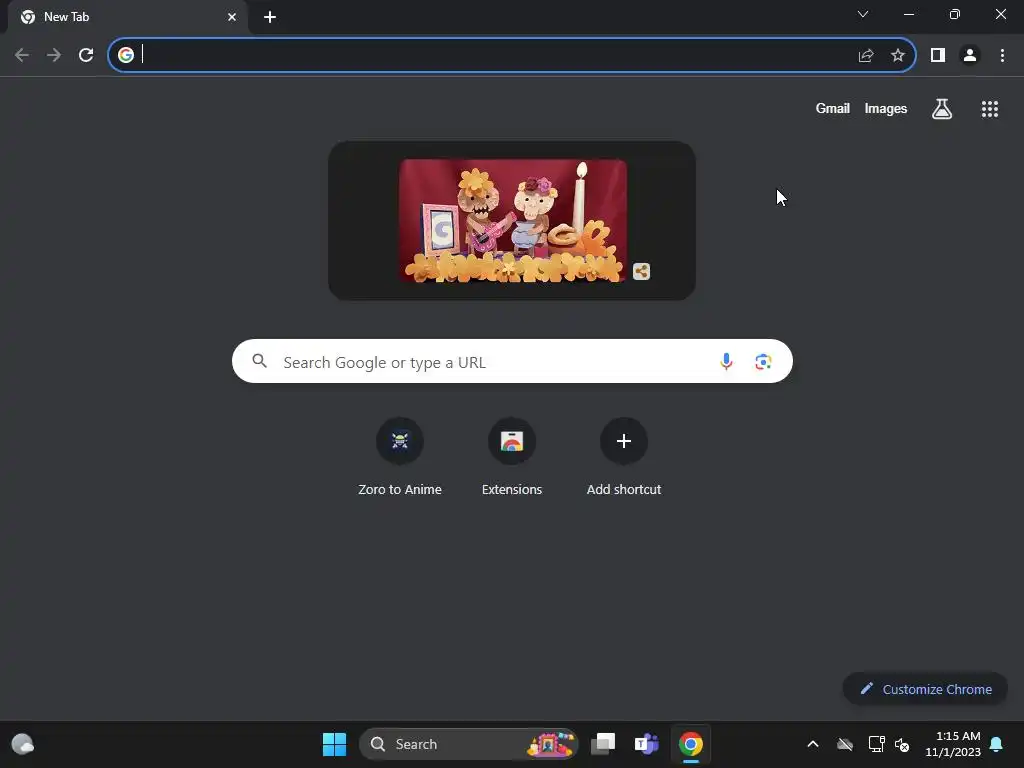Click the back navigation arrow
Viewport: 1024px width, 768px height.
click(22, 56)
